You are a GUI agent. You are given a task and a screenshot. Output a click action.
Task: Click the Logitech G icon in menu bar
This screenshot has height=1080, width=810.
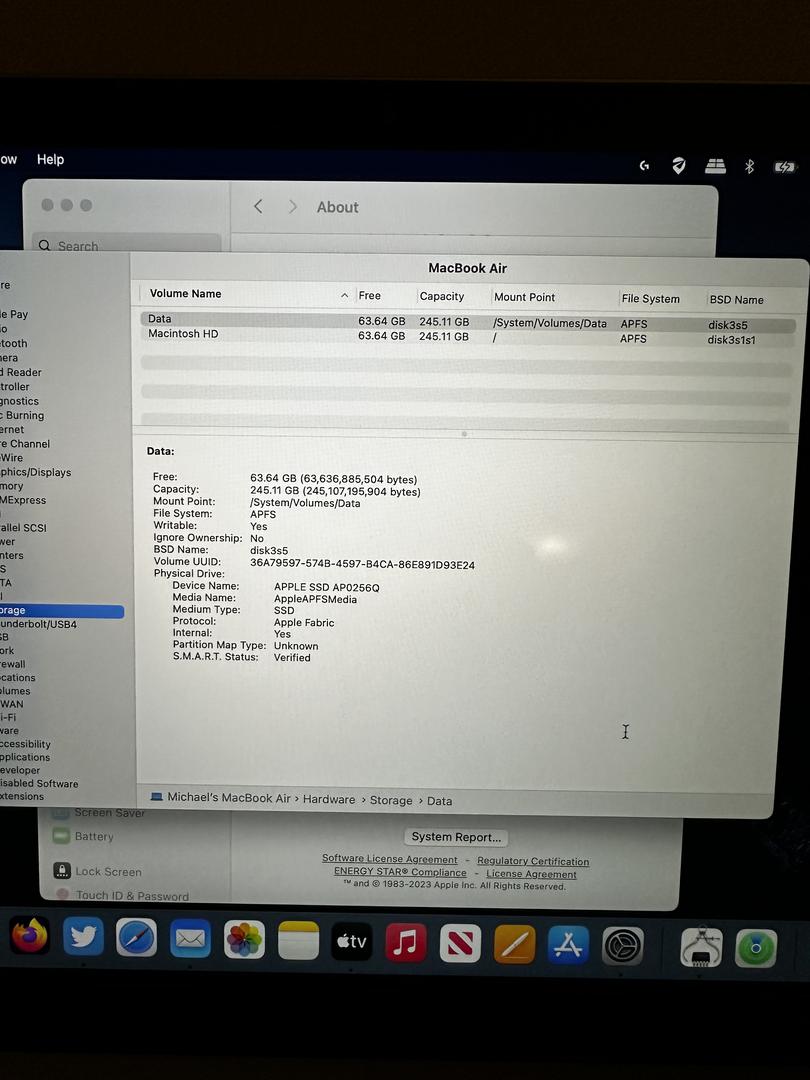point(644,165)
